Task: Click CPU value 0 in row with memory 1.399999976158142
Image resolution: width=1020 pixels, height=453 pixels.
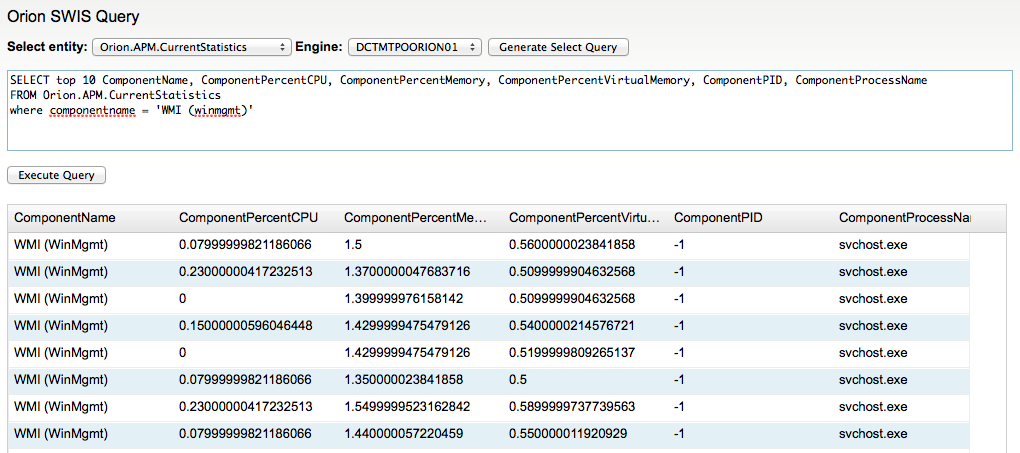Action: pos(183,298)
